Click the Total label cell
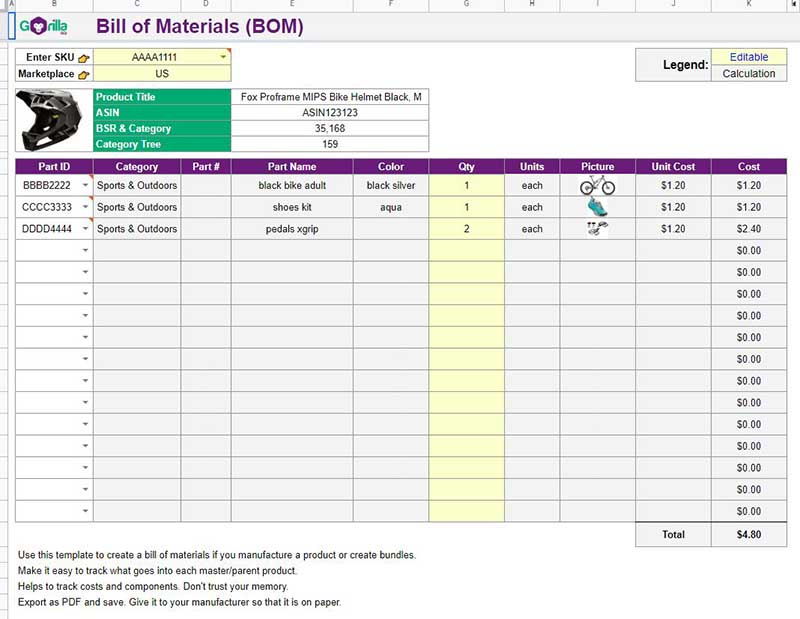Image resolution: width=800 pixels, height=619 pixels. 673,534
